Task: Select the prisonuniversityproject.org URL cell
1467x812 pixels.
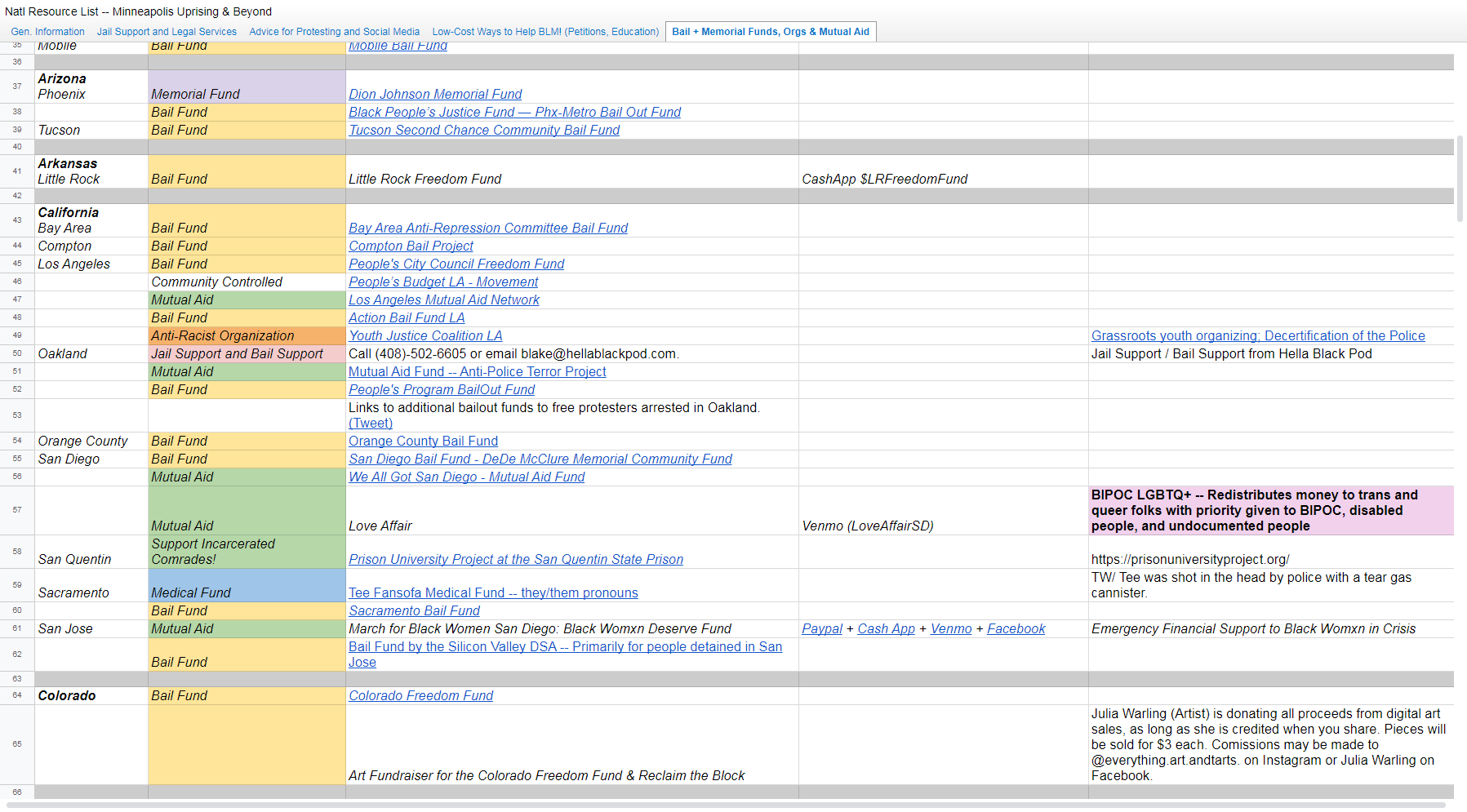Action: click(1271, 552)
